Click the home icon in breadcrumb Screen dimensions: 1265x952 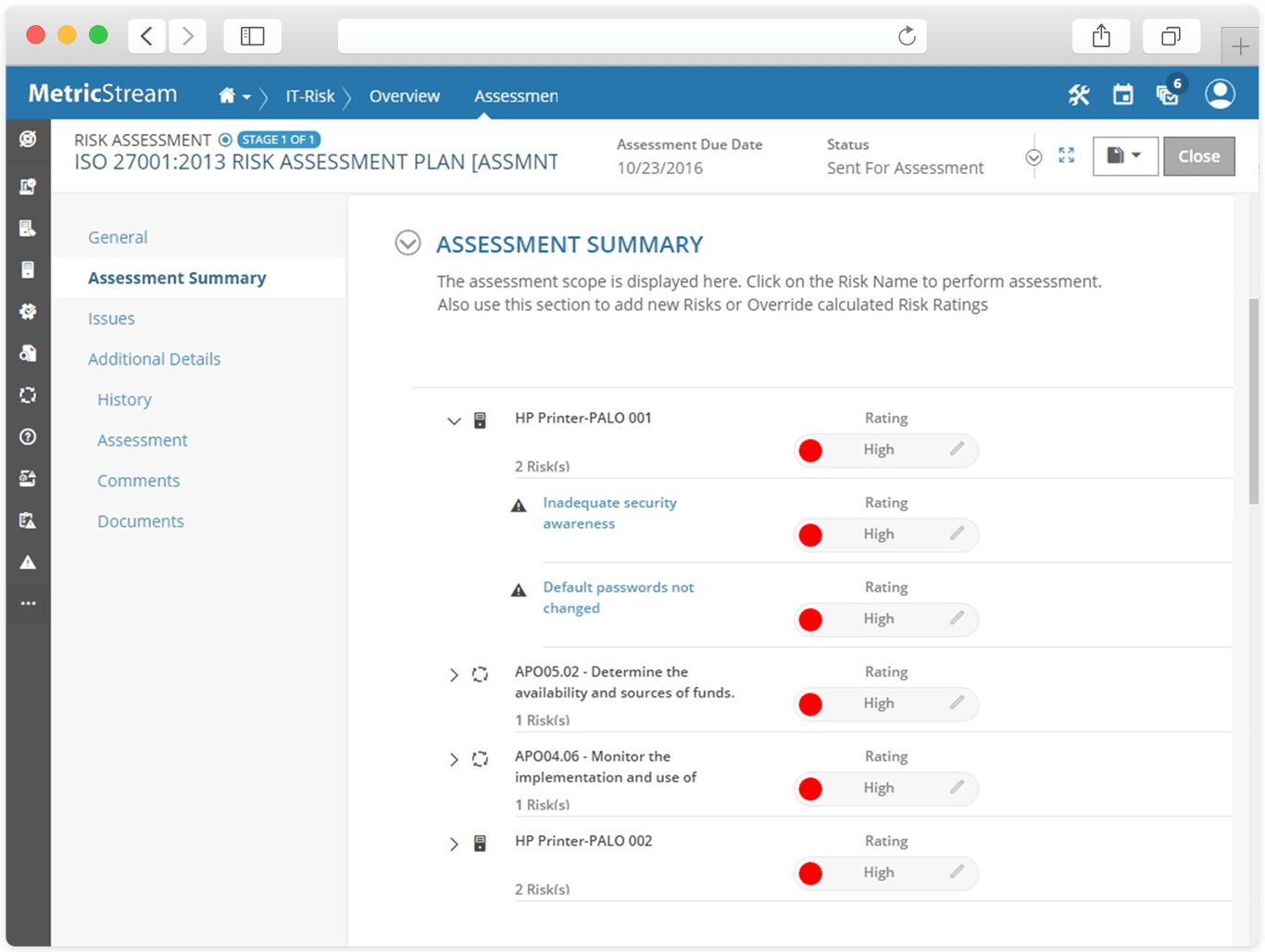227,95
